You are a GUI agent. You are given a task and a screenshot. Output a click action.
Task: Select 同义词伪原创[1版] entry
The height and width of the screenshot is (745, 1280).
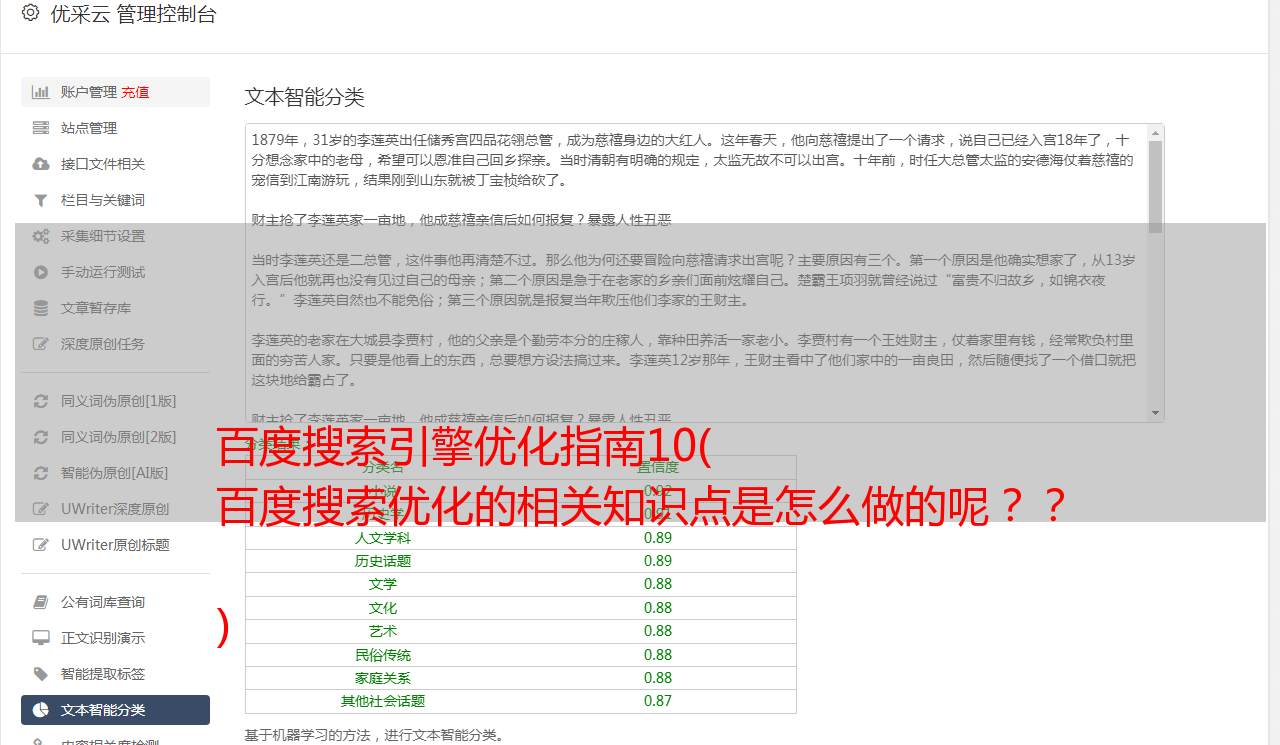[115, 401]
